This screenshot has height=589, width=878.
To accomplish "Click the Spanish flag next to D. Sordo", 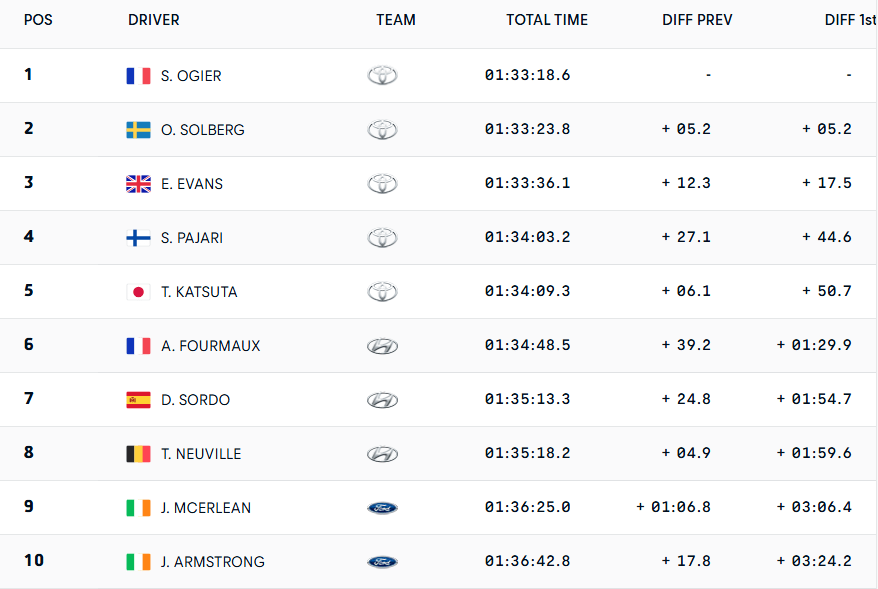I will coord(138,400).
